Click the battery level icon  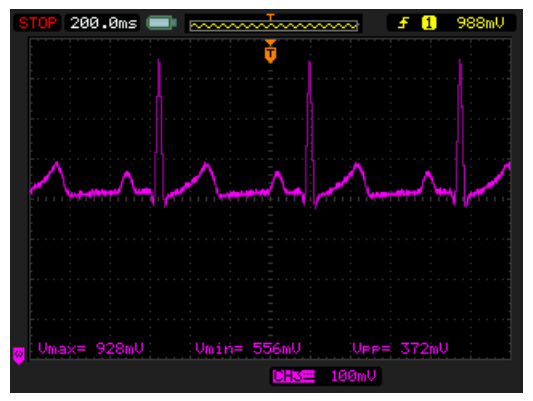pyautogui.click(x=161, y=23)
